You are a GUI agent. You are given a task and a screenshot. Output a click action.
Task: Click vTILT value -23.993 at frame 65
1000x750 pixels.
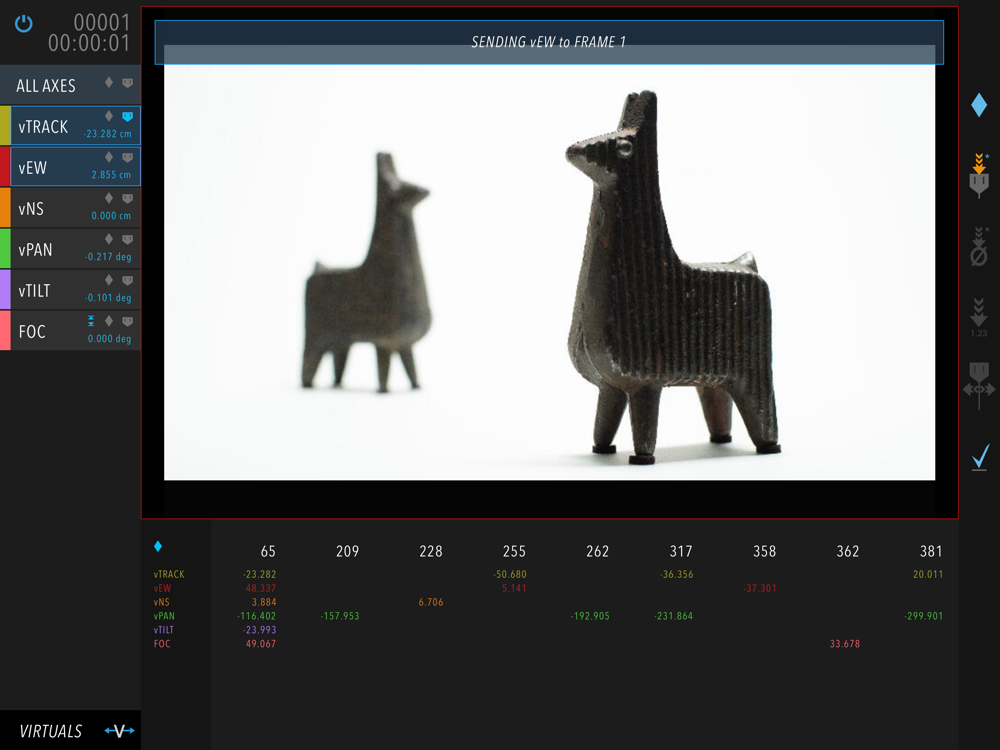260,630
